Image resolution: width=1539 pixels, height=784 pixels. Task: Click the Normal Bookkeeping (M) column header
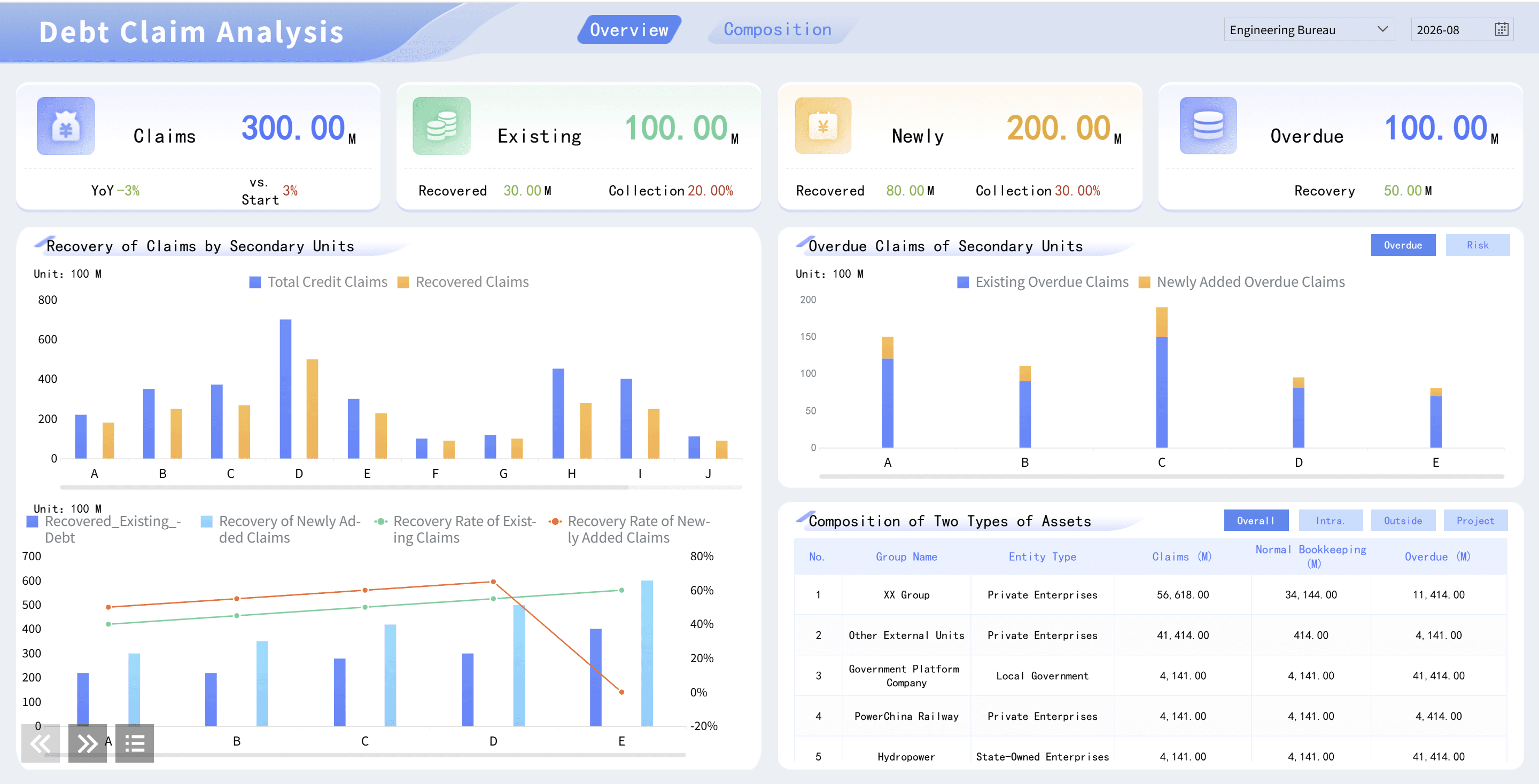1311,556
